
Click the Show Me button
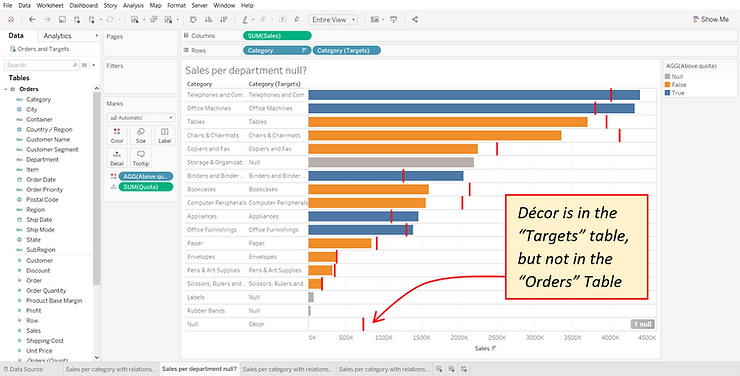pos(711,19)
